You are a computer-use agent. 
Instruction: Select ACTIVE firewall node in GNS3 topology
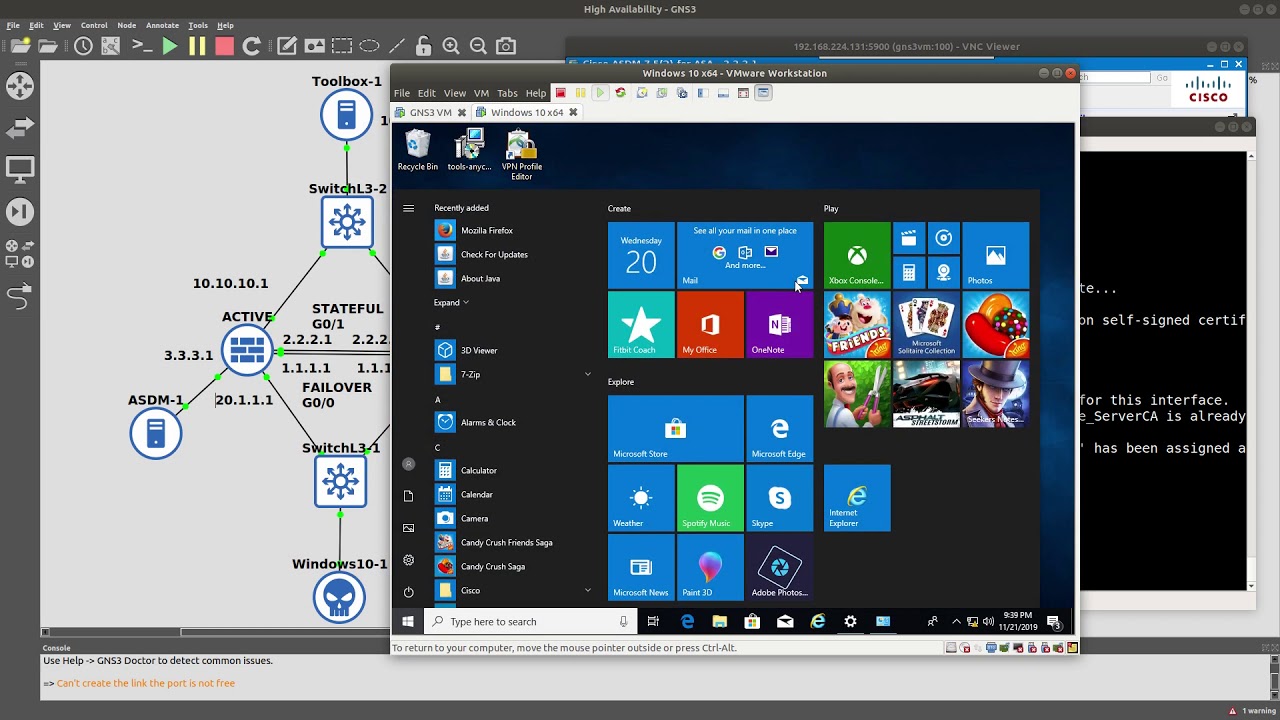pyautogui.click(x=247, y=350)
